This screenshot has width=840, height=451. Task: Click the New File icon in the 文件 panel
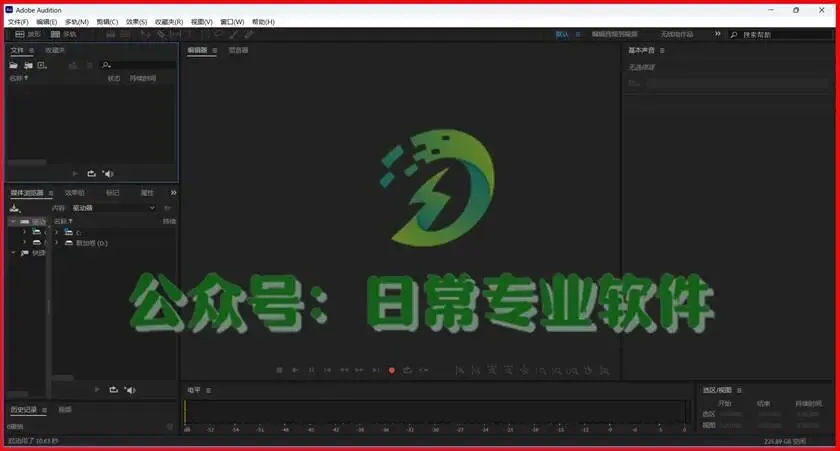[x=42, y=65]
